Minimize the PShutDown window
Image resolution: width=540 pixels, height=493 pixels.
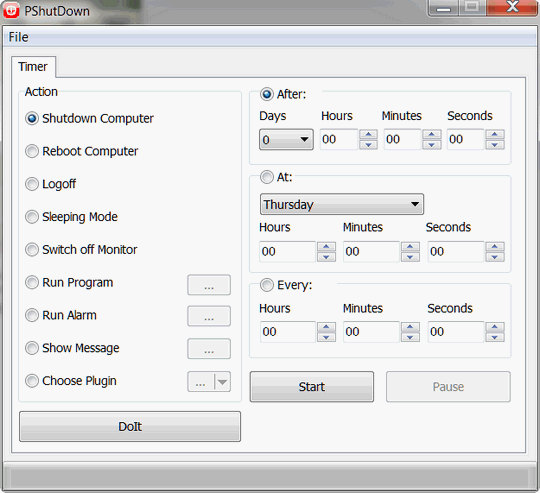(x=443, y=8)
